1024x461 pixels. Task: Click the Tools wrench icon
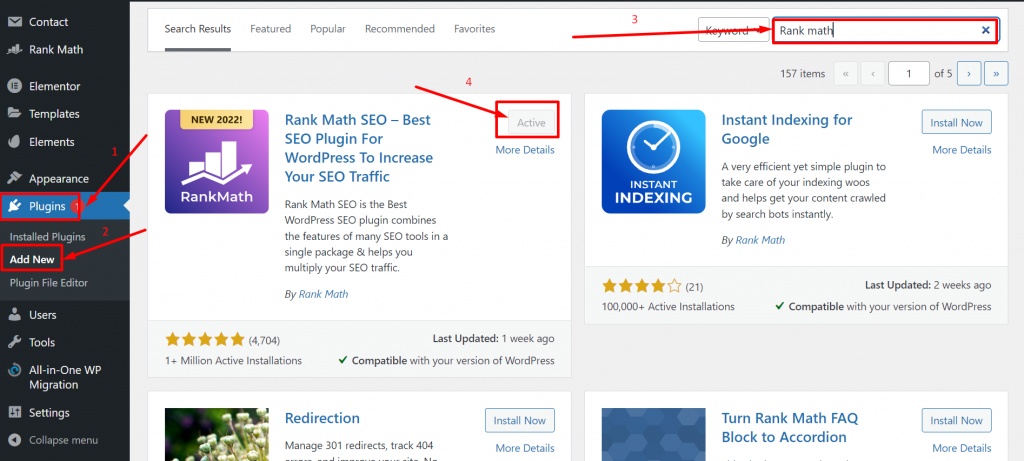point(14,342)
